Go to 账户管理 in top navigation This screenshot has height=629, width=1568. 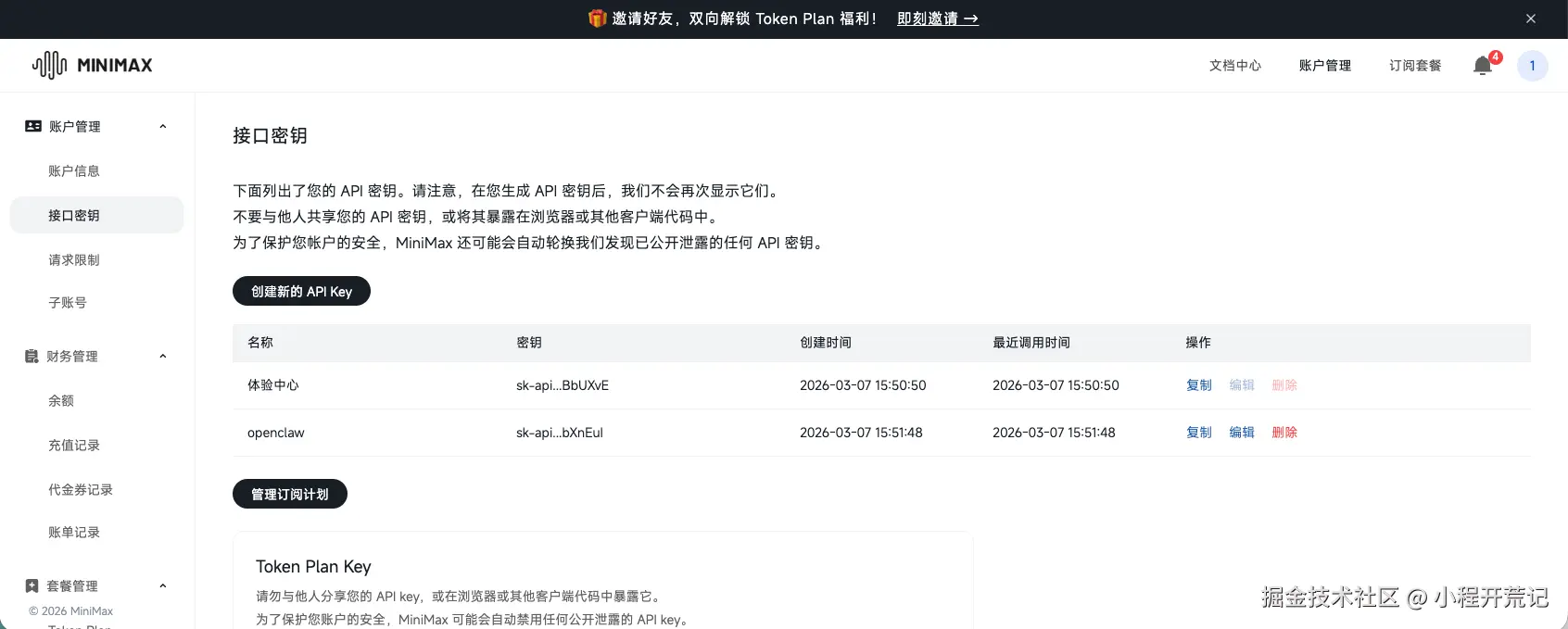tap(1325, 66)
